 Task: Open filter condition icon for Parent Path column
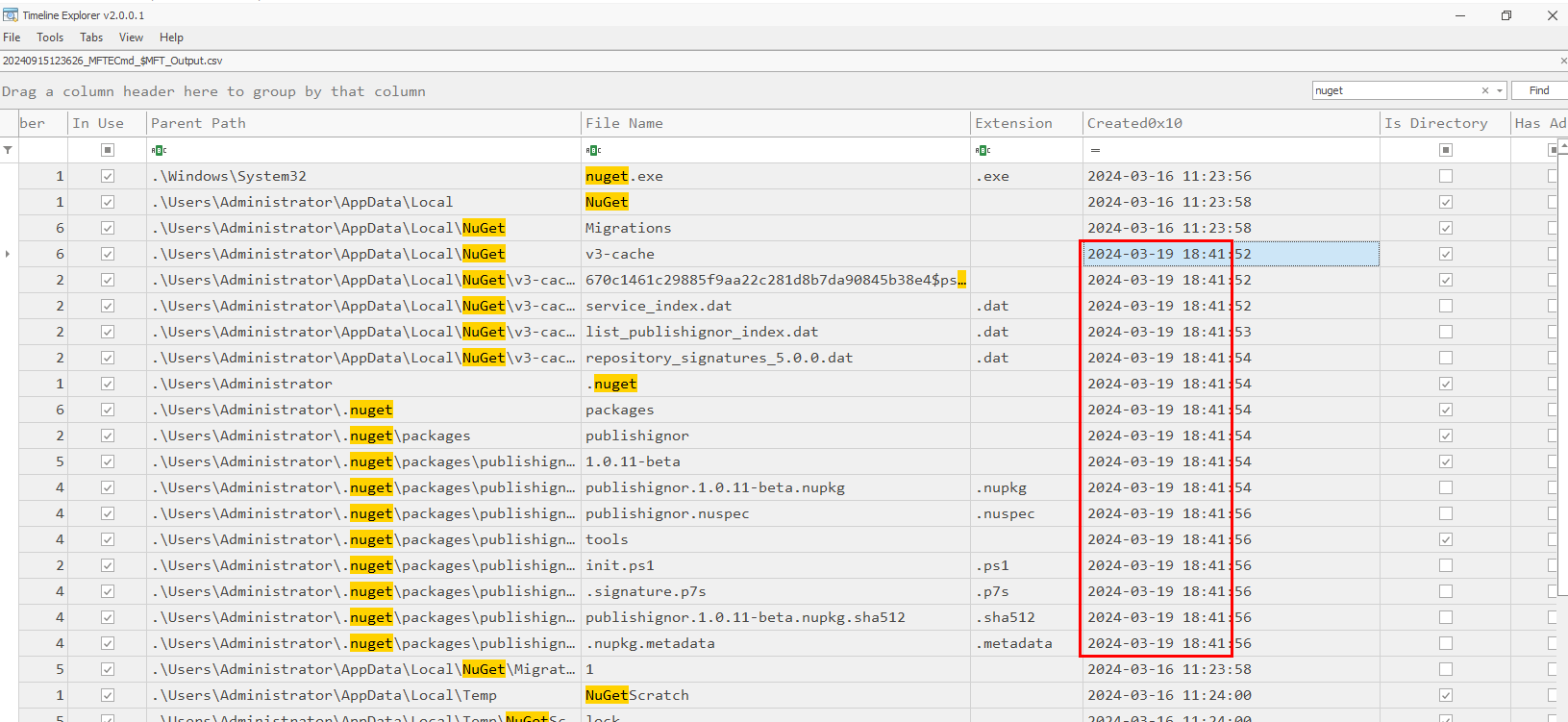click(159, 150)
